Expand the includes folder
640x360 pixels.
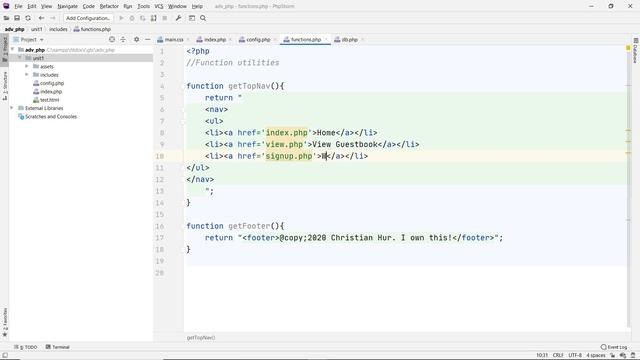[27, 75]
